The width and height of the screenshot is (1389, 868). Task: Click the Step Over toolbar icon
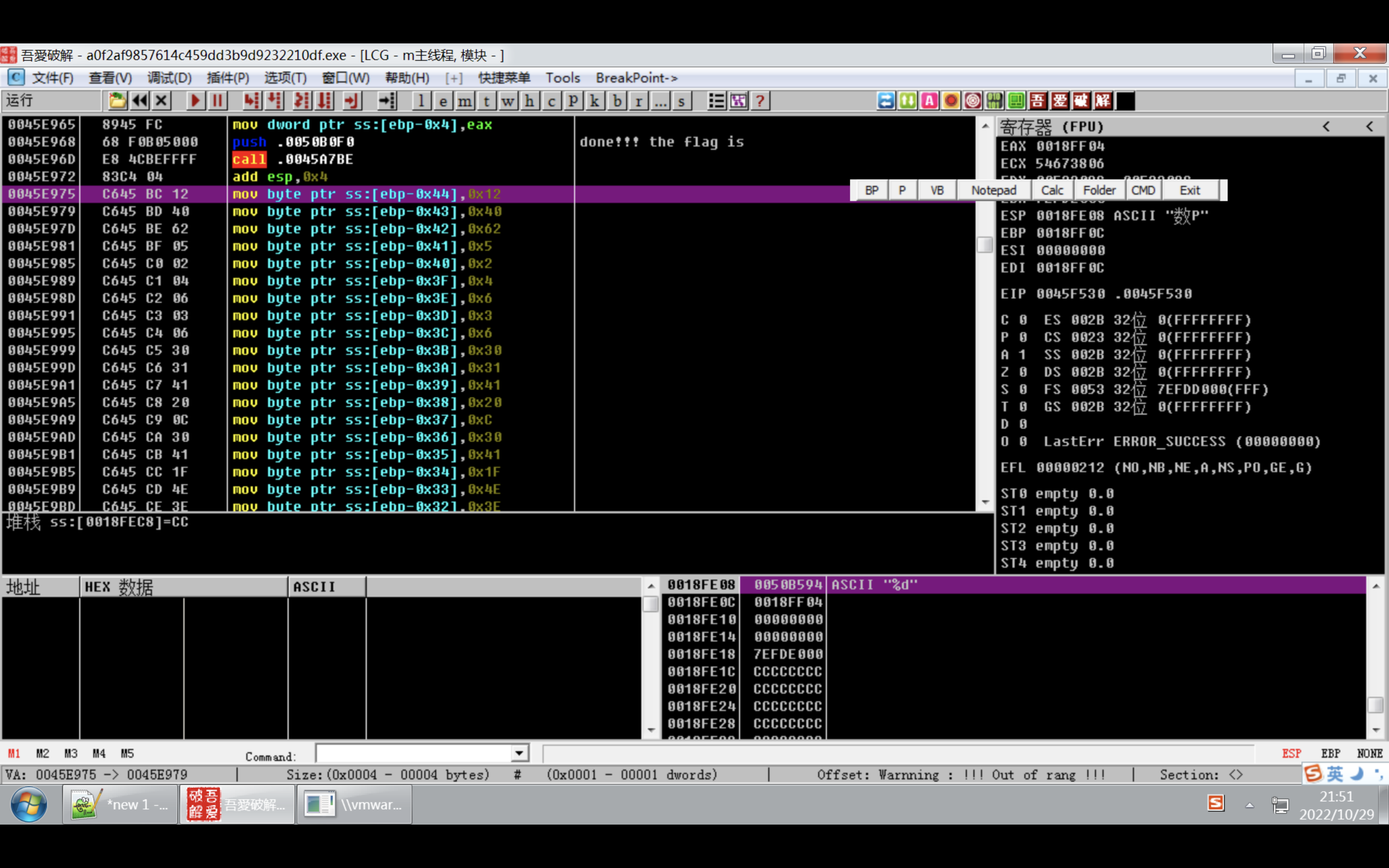pyautogui.click(x=275, y=101)
